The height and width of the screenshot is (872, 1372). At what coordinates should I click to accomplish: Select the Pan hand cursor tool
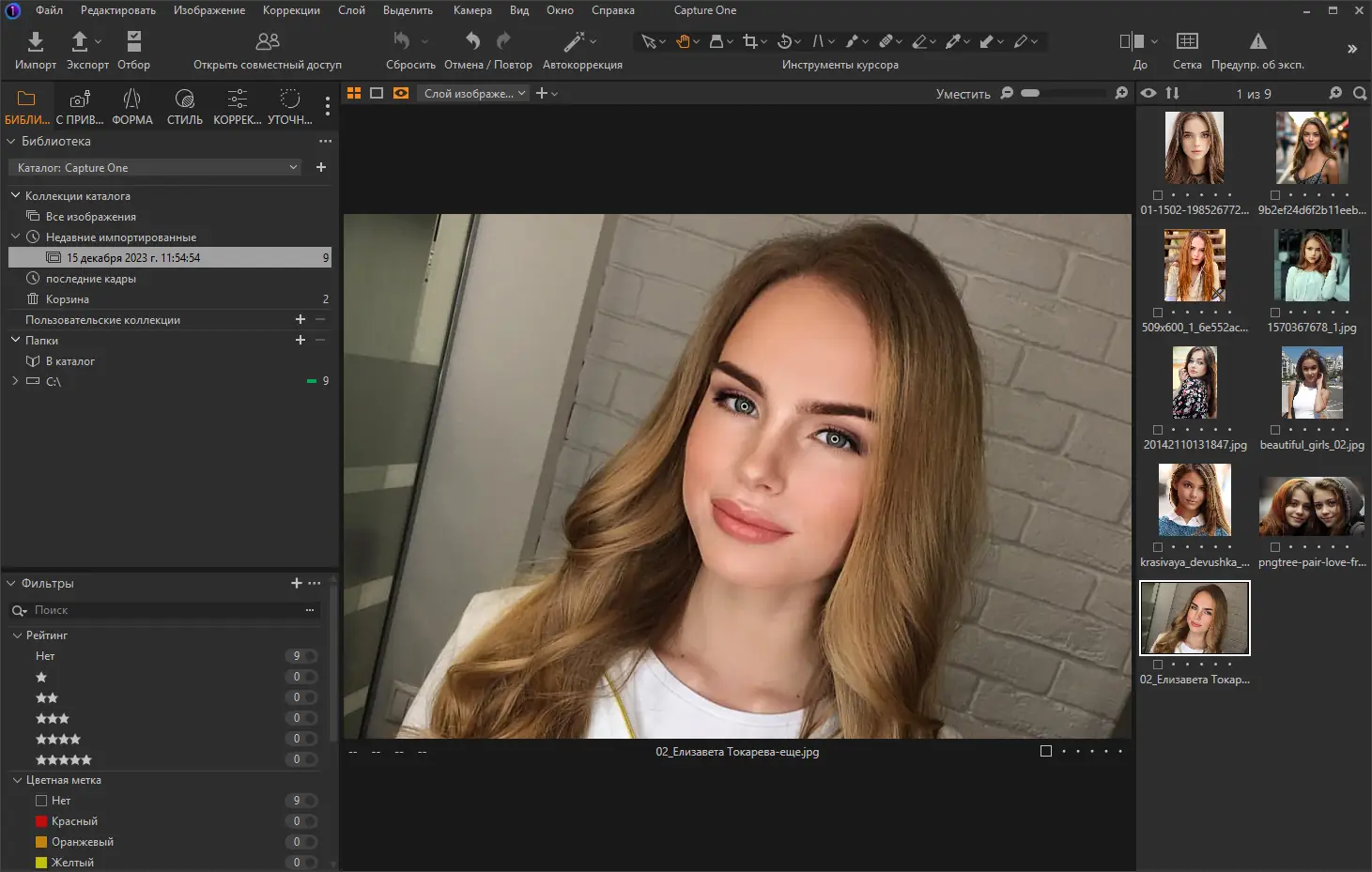pos(683,41)
